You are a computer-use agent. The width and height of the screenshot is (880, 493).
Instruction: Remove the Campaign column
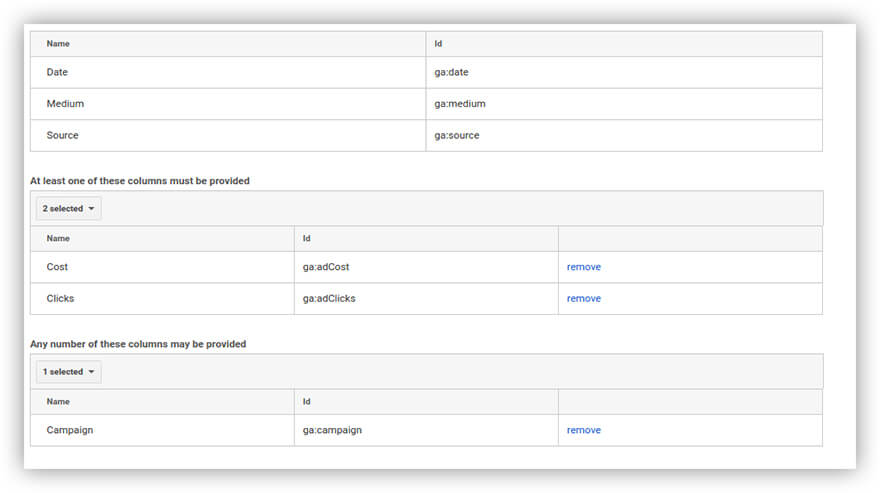pyautogui.click(x=584, y=430)
